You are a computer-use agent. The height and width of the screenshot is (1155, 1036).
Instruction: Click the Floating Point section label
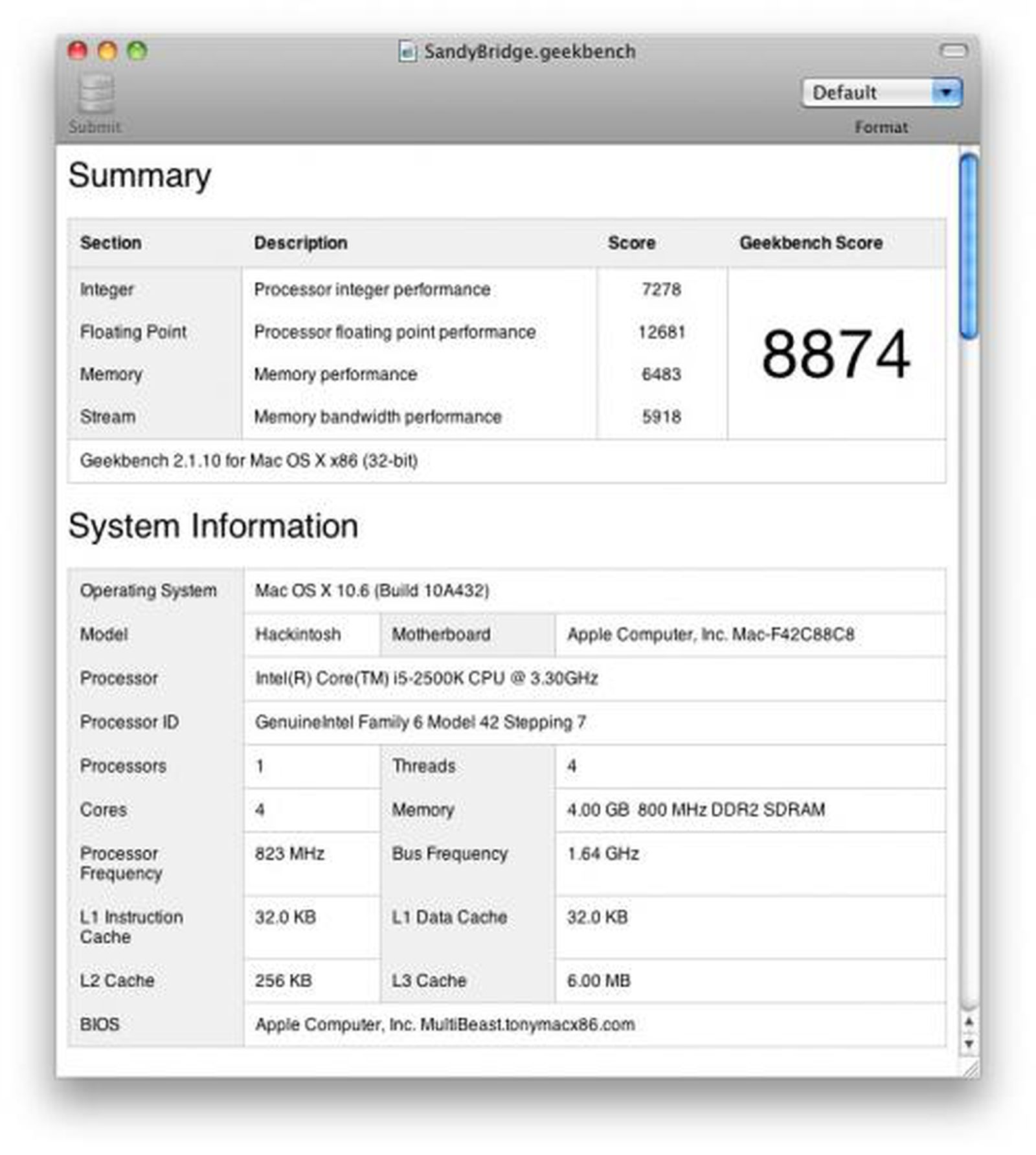click(133, 332)
